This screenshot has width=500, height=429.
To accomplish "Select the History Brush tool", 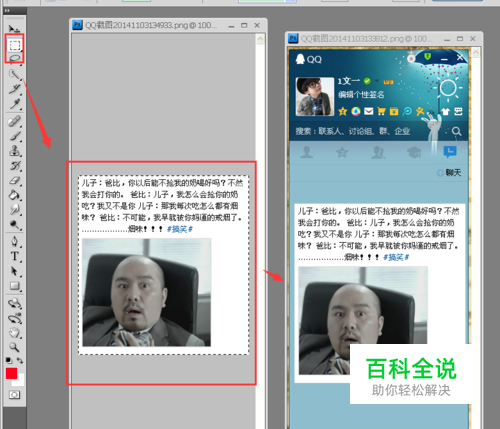I will (x=14, y=166).
